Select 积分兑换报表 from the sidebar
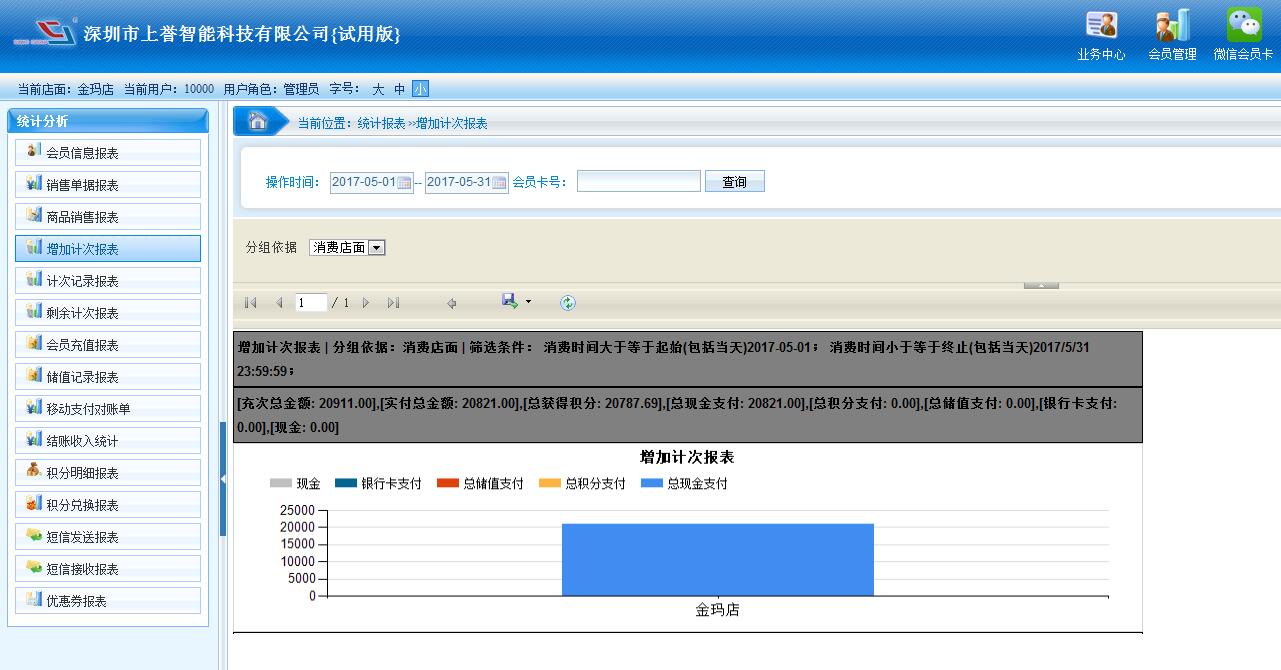The width and height of the screenshot is (1281, 670). click(x=108, y=505)
